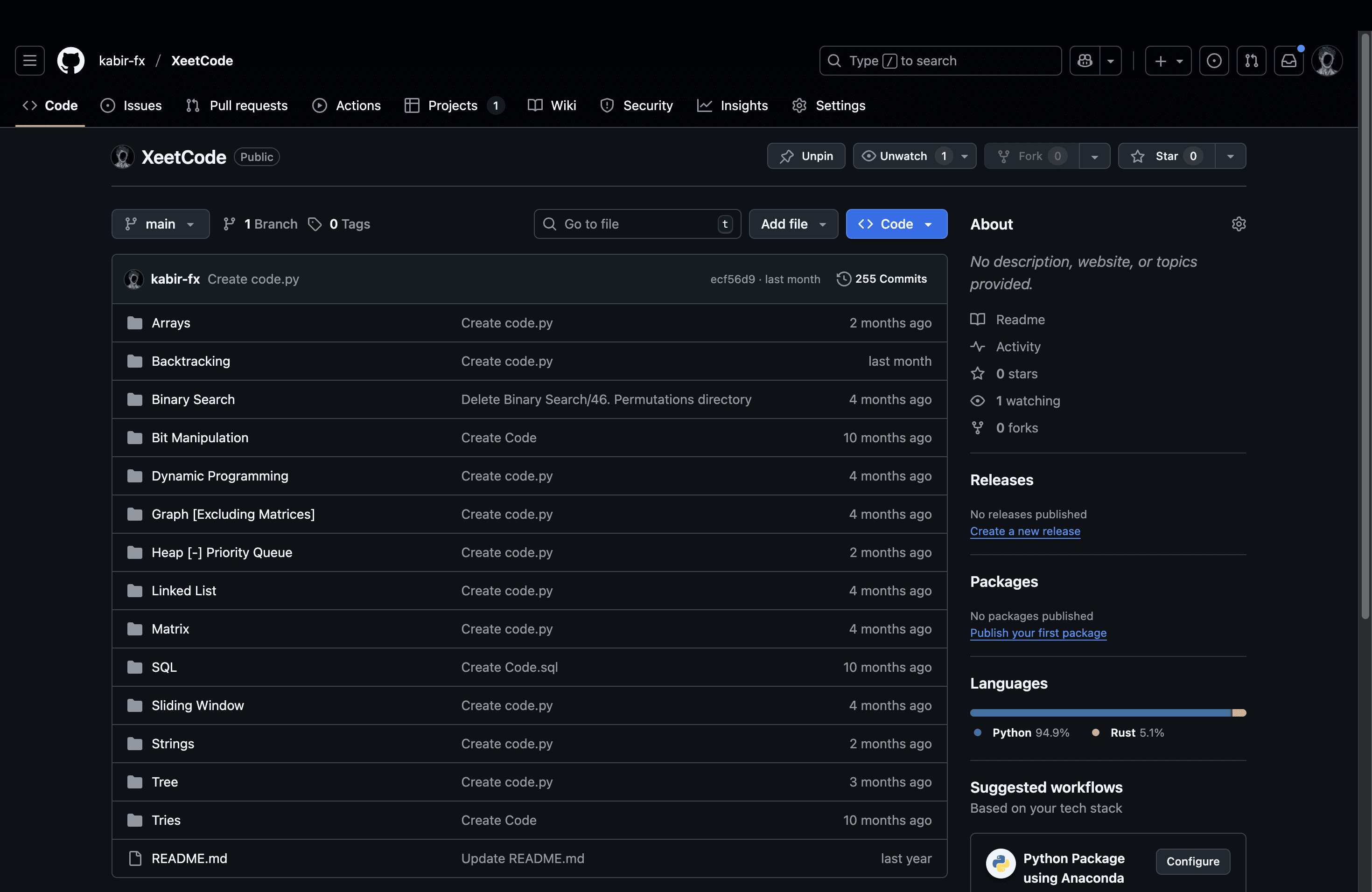This screenshot has width=1372, height=892.
Task: Expand the Add file dropdown
Action: 793,224
